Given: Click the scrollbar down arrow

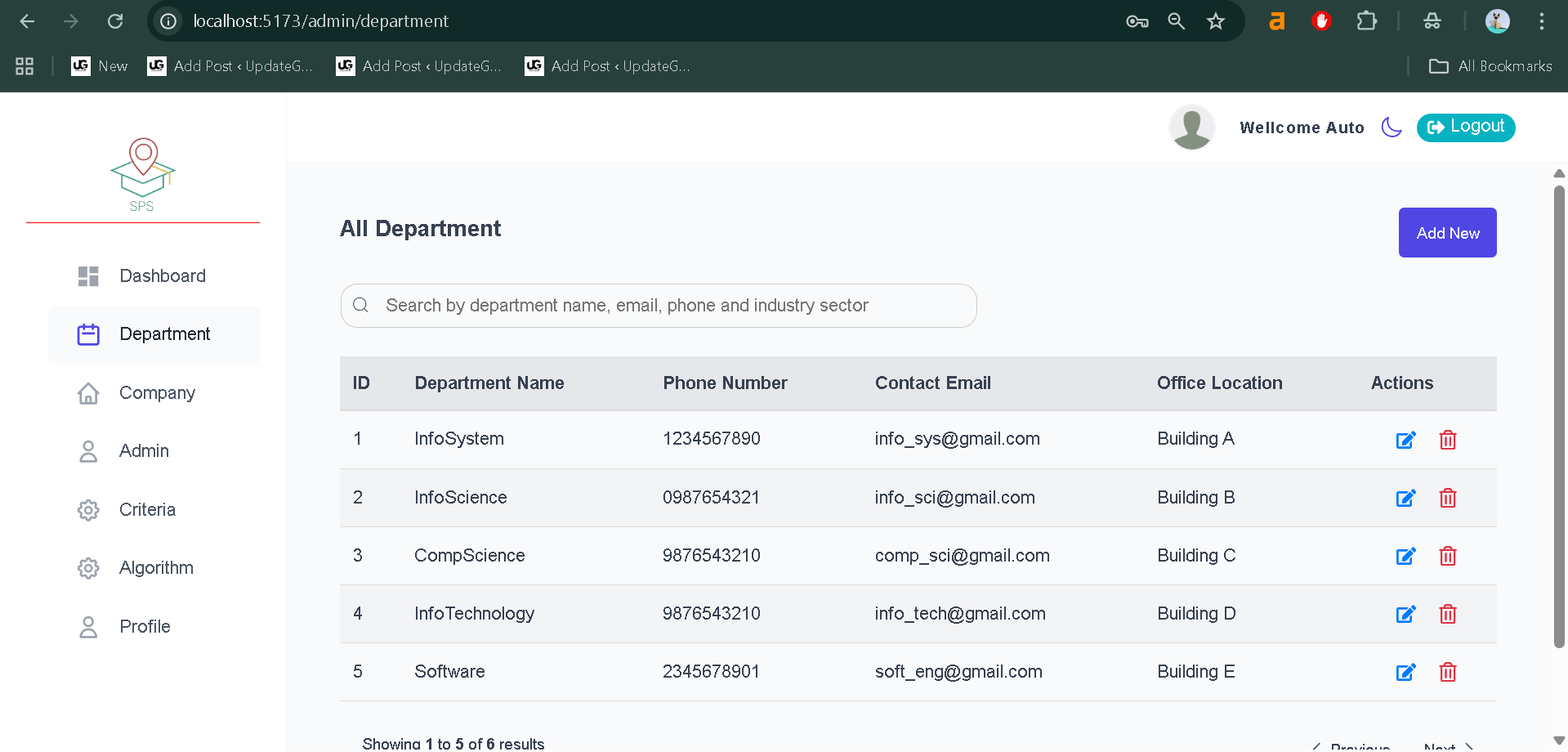Looking at the screenshot, I should click(1559, 738).
